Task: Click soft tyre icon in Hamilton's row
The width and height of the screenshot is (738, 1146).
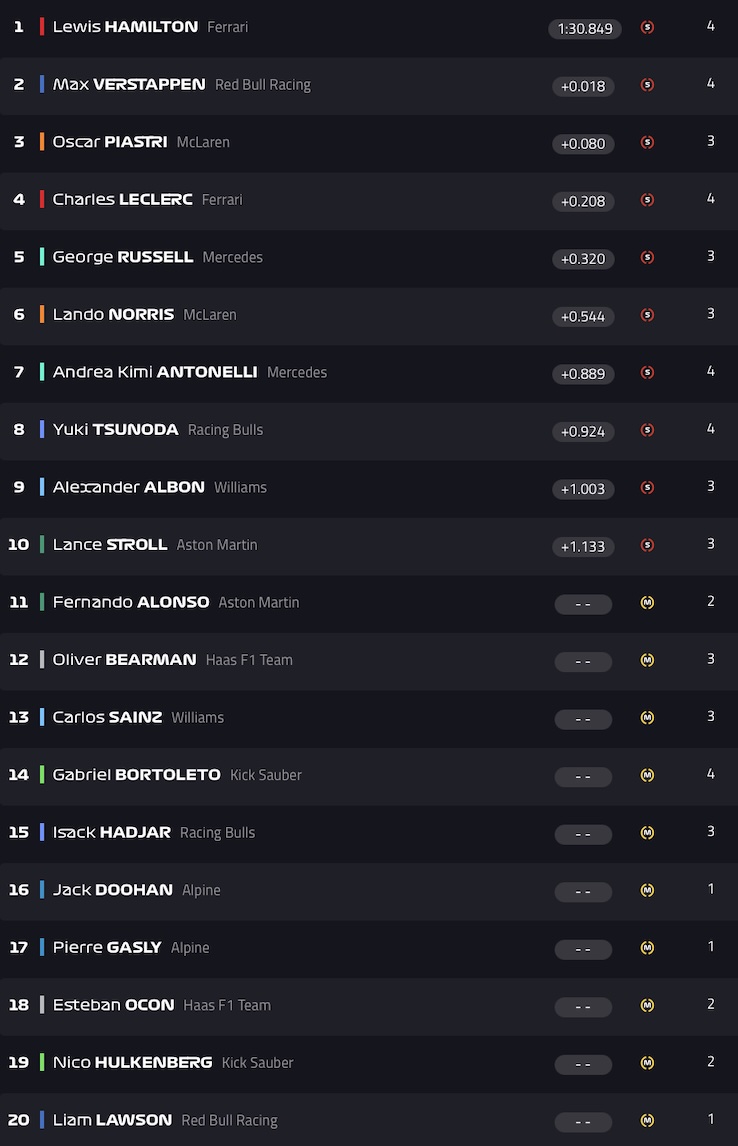Action: (x=647, y=28)
